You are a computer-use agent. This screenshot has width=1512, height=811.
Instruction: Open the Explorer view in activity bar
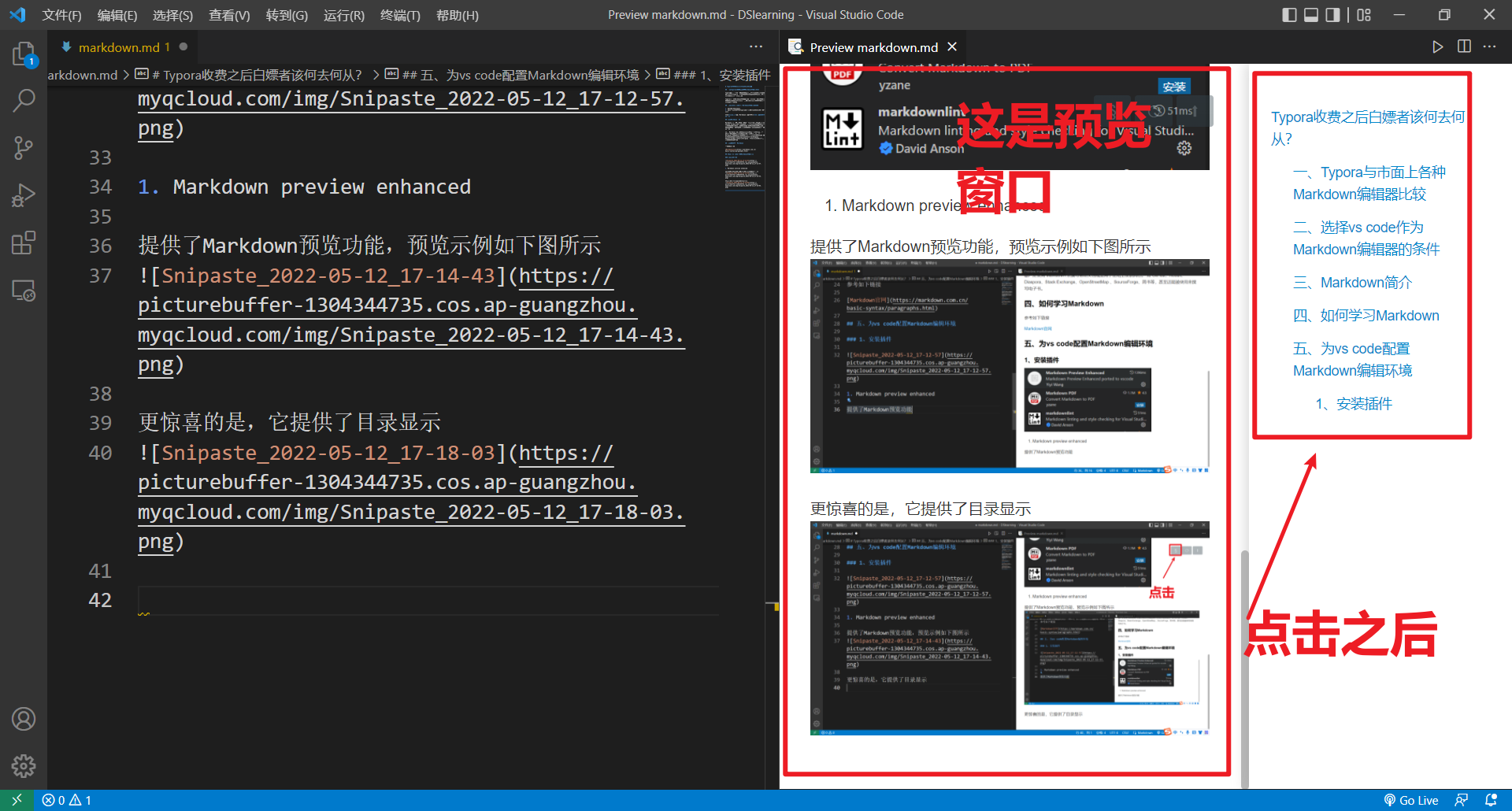pyautogui.click(x=24, y=54)
